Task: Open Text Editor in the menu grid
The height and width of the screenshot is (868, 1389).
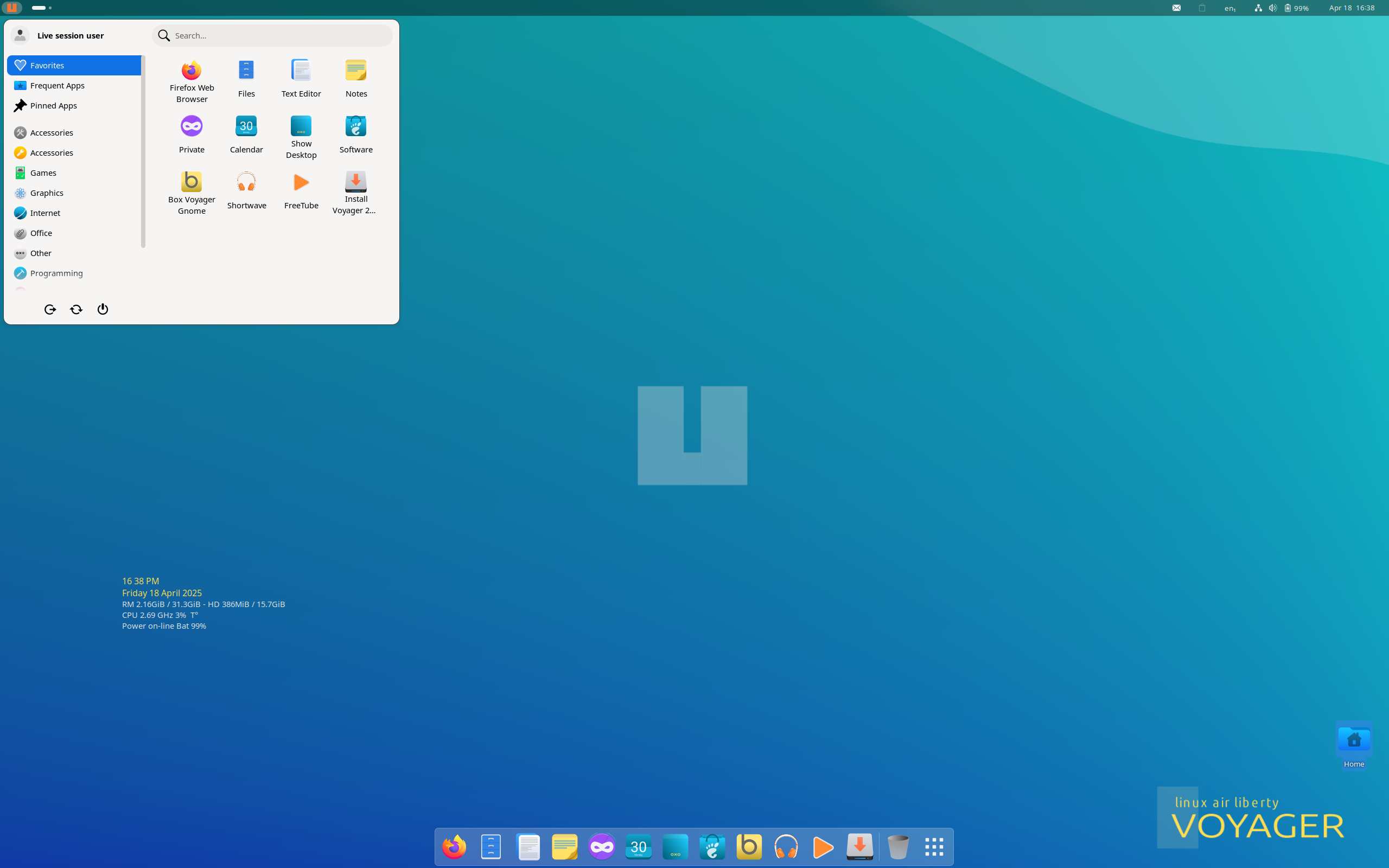Action: (x=301, y=79)
